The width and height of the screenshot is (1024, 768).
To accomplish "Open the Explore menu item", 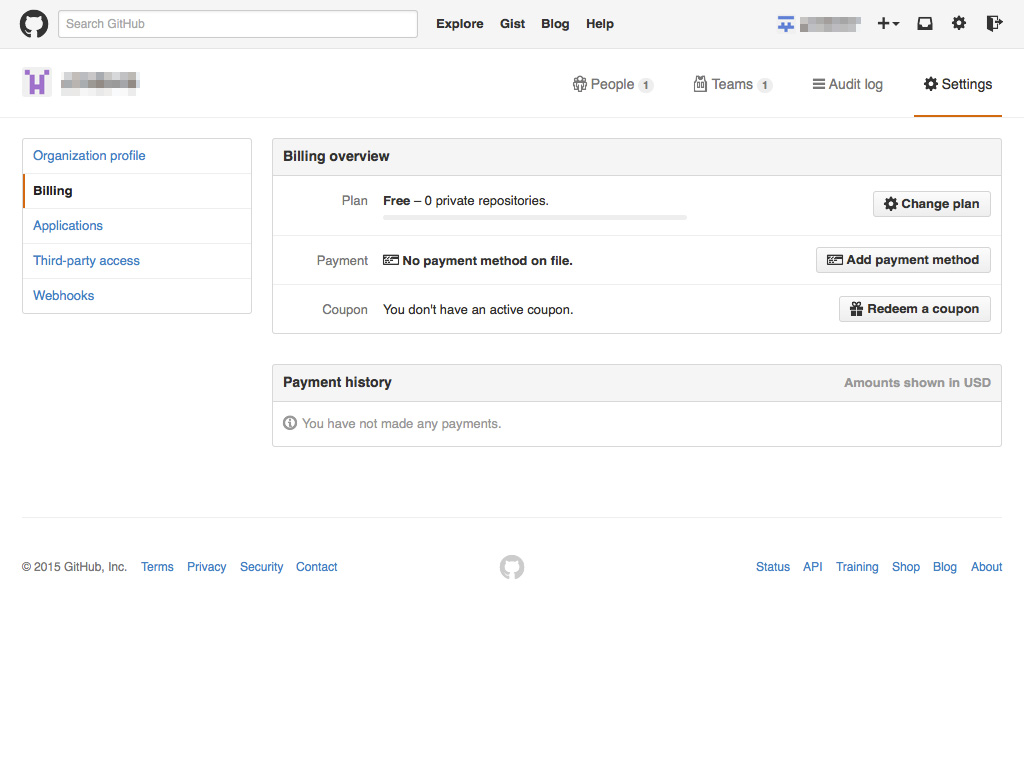I will (x=459, y=23).
